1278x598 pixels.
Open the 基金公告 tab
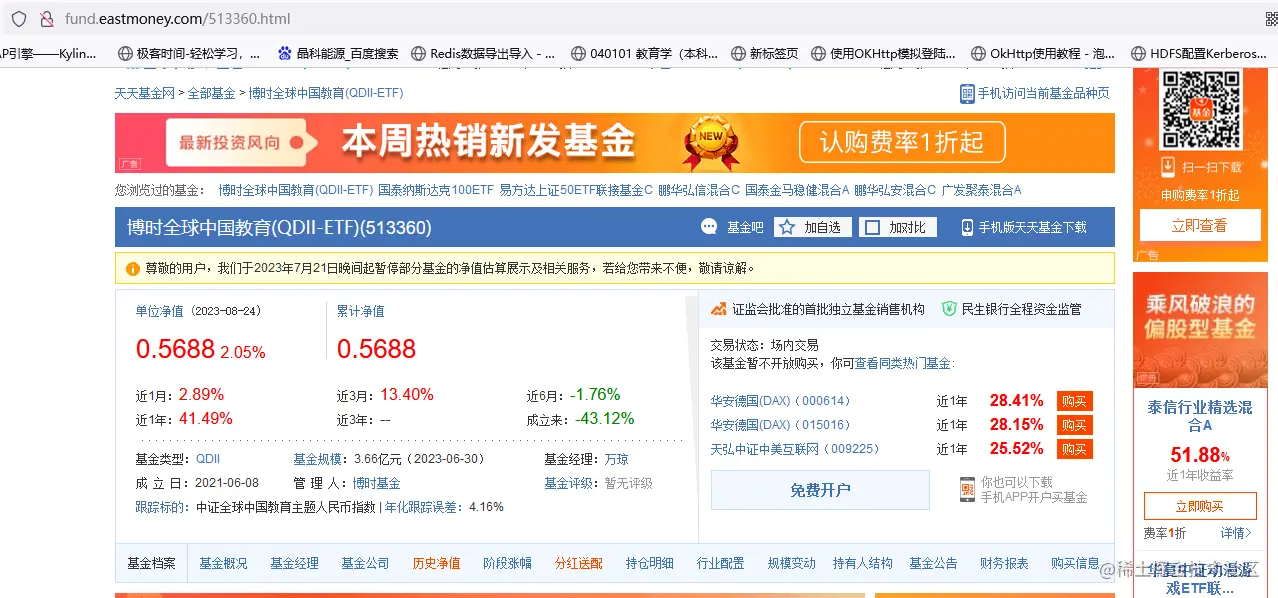[933, 563]
